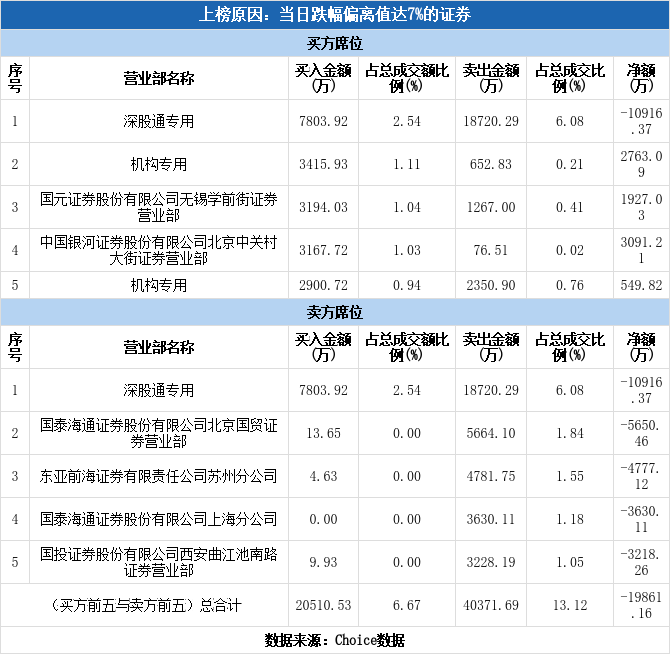Select the 数据来源:Choice数据 footer
This screenshot has width=670, height=654.
tap(335, 640)
